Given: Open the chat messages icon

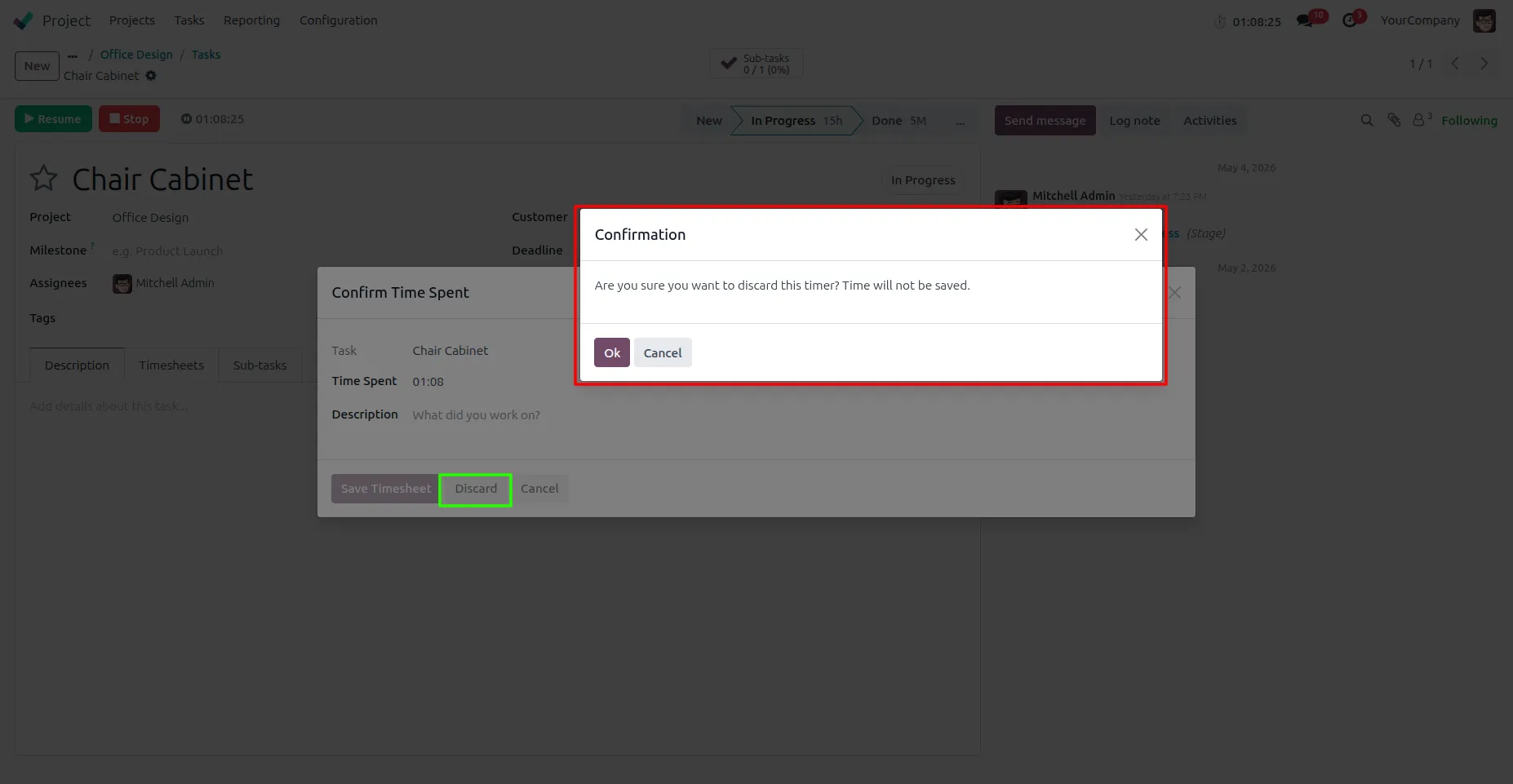Looking at the screenshot, I should point(1305,20).
